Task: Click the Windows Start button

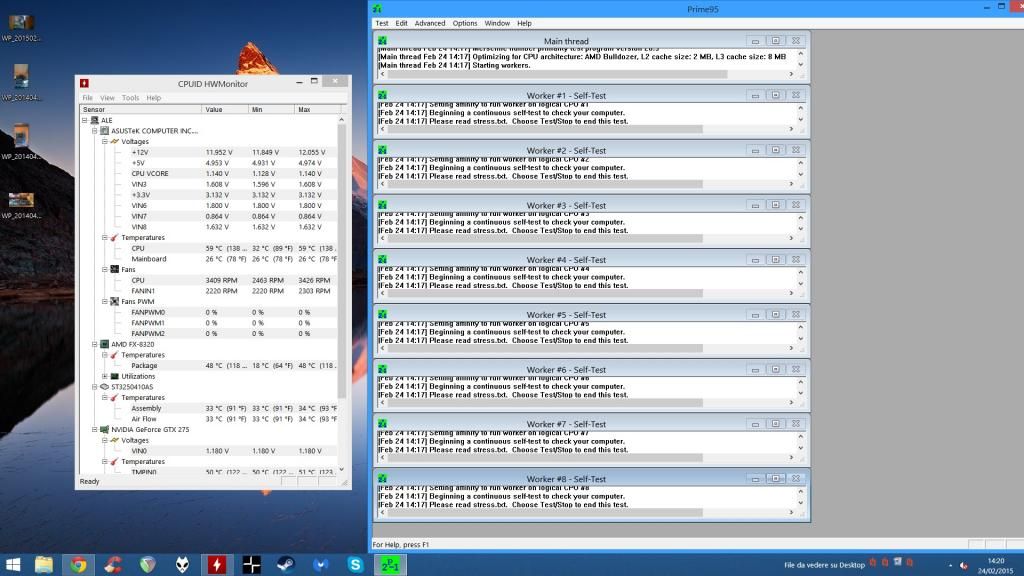Action: point(12,564)
